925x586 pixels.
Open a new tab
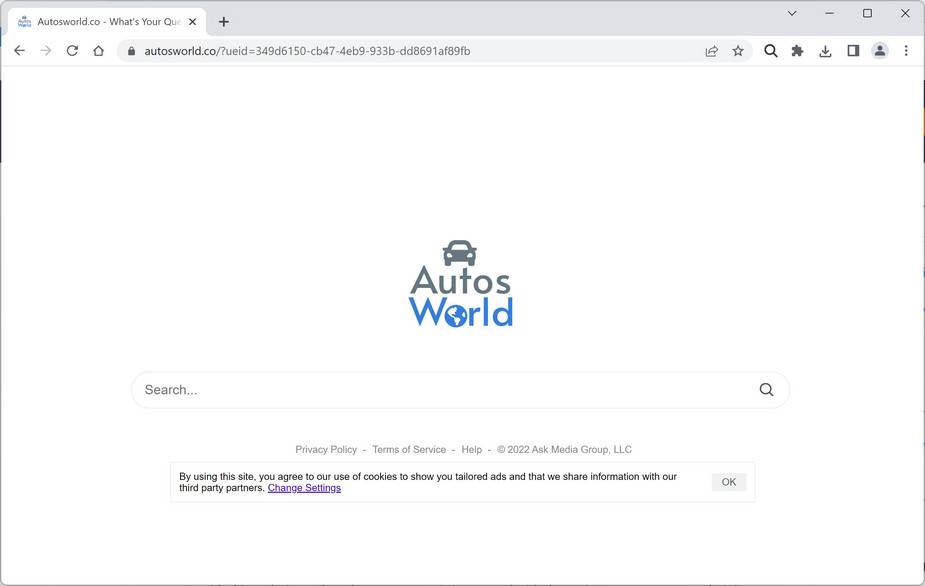(x=224, y=22)
